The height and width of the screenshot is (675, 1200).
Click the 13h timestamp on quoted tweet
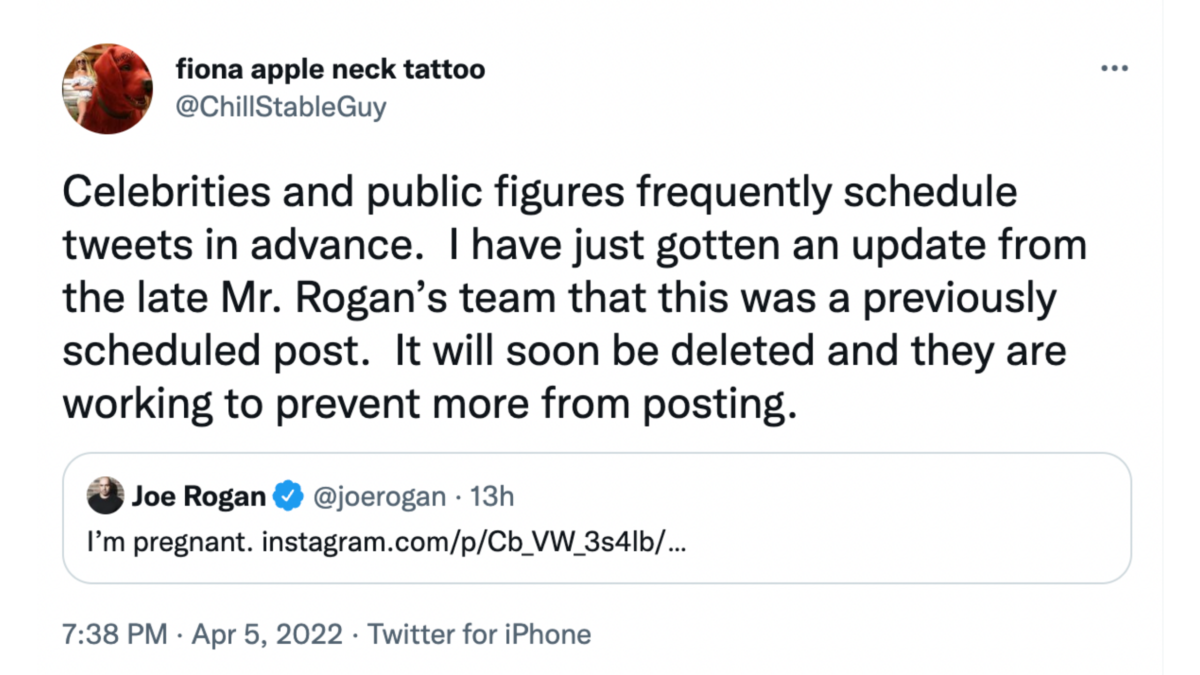tap(491, 496)
